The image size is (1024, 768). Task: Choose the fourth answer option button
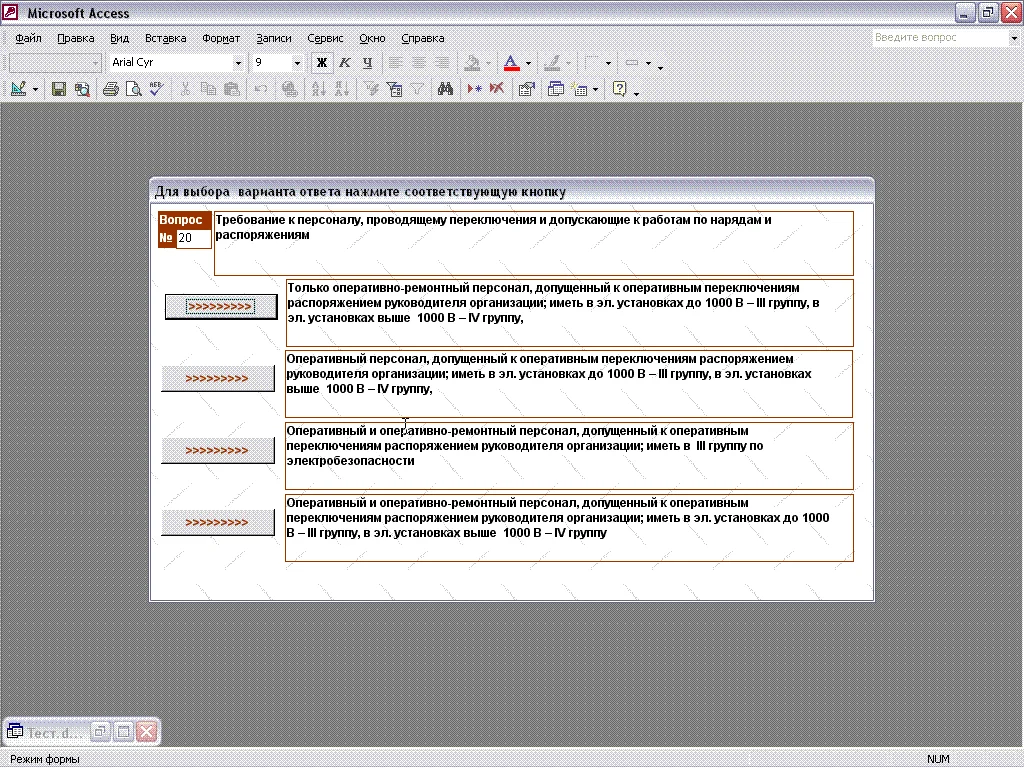click(217, 522)
